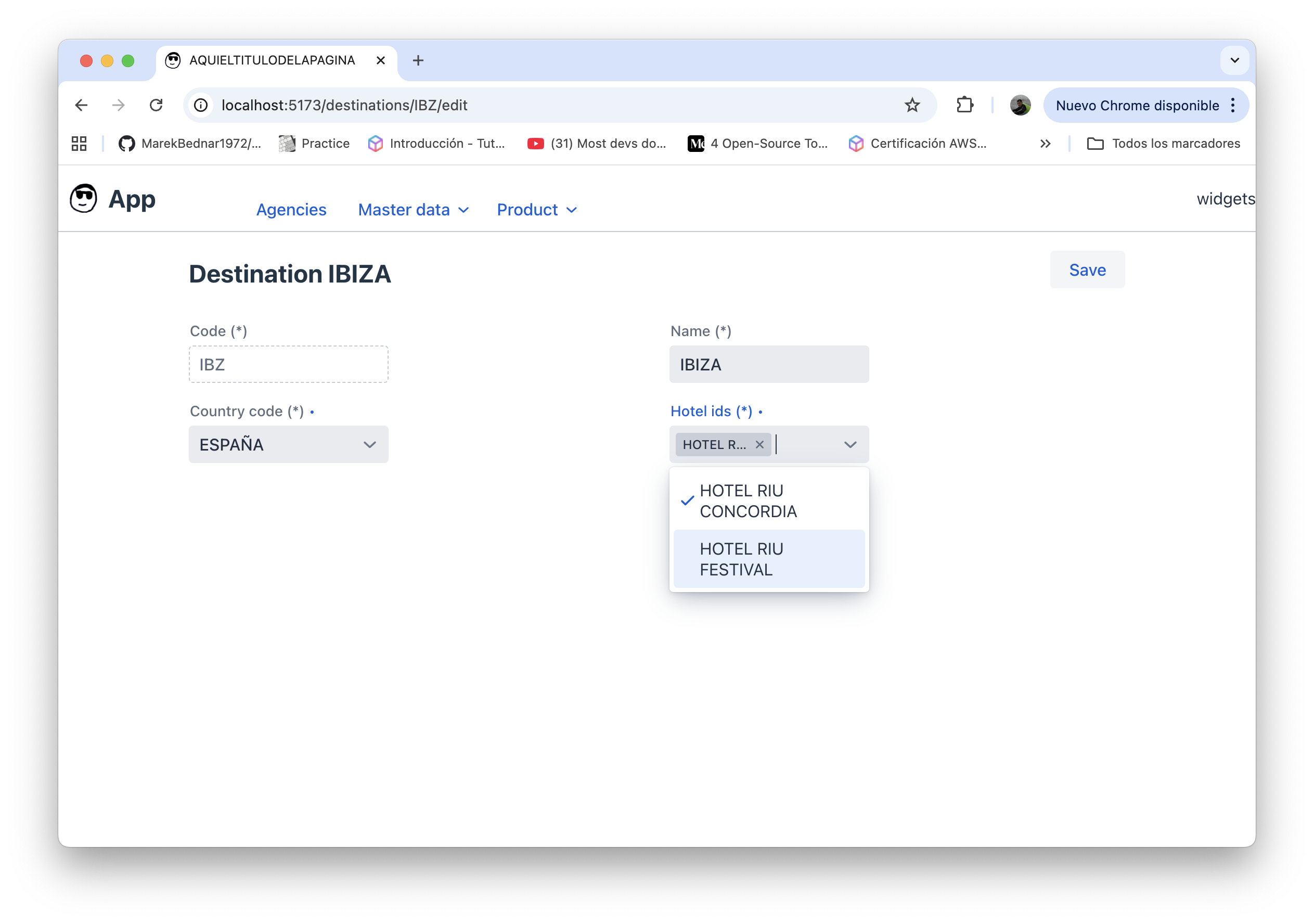This screenshot has height=924, width=1314.
Task: Click the site information icon
Action: [x=201, y=105]
